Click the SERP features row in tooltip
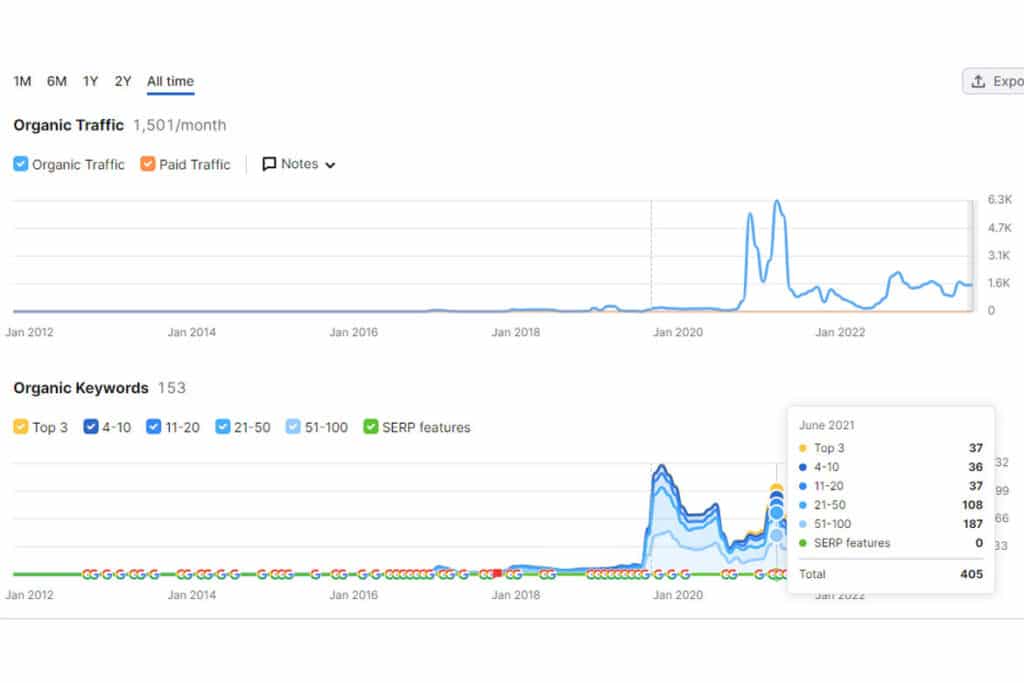This screenshot has height=683, width=1024. pyautogui.click(x=891, y=543)
